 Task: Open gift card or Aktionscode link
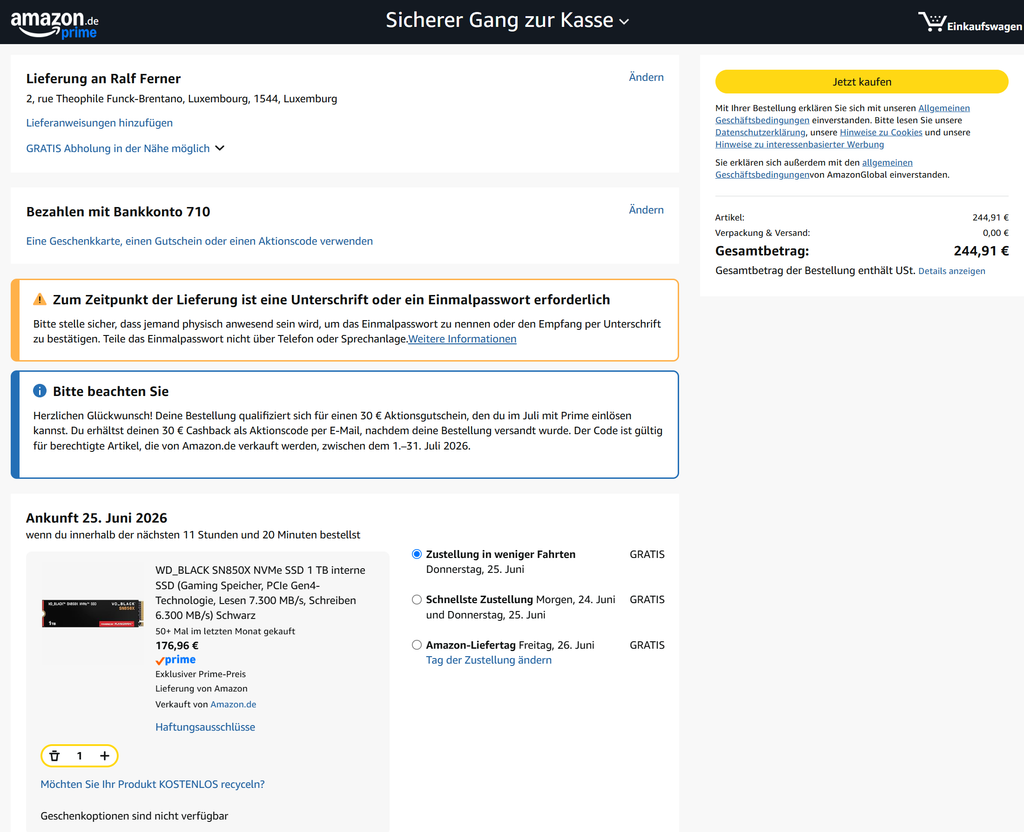tap(199, 241)
